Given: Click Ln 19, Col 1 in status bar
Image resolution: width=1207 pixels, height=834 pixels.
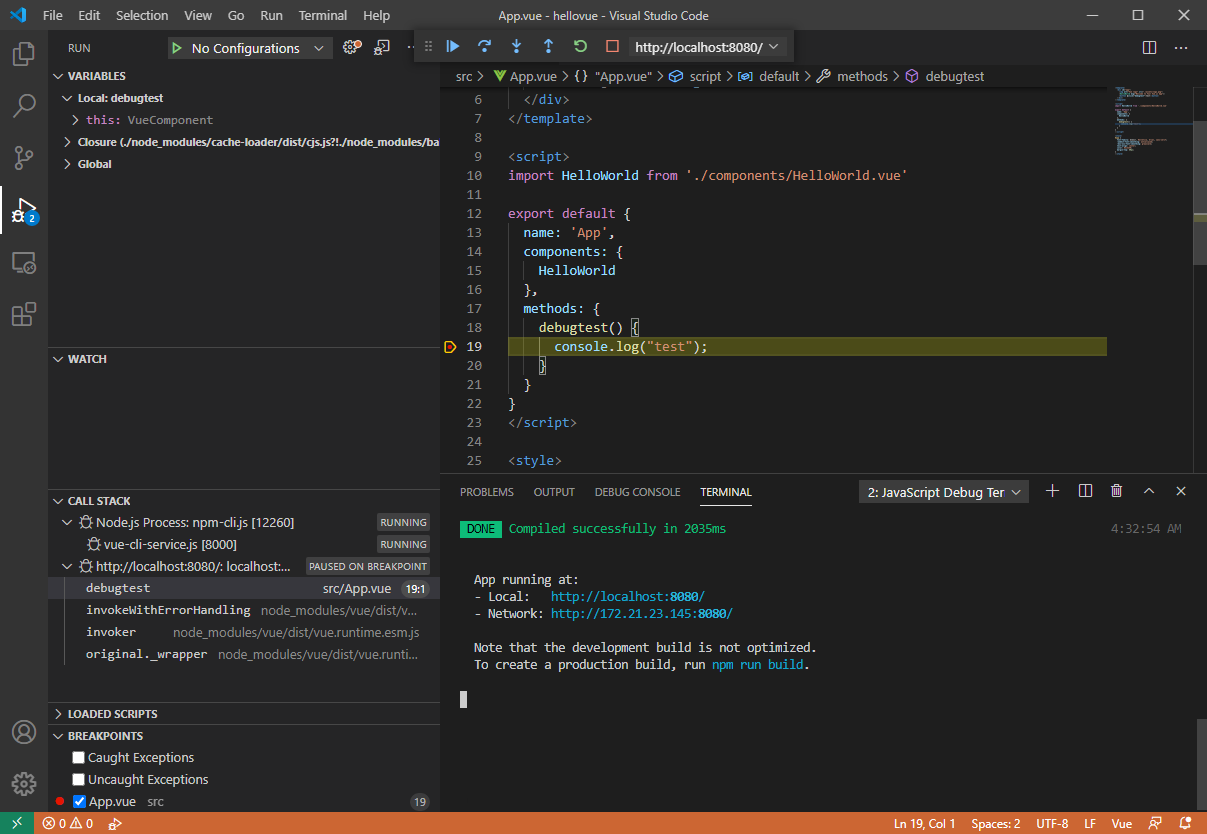Looking at the screenshot, I should click(x=924, y=824).
